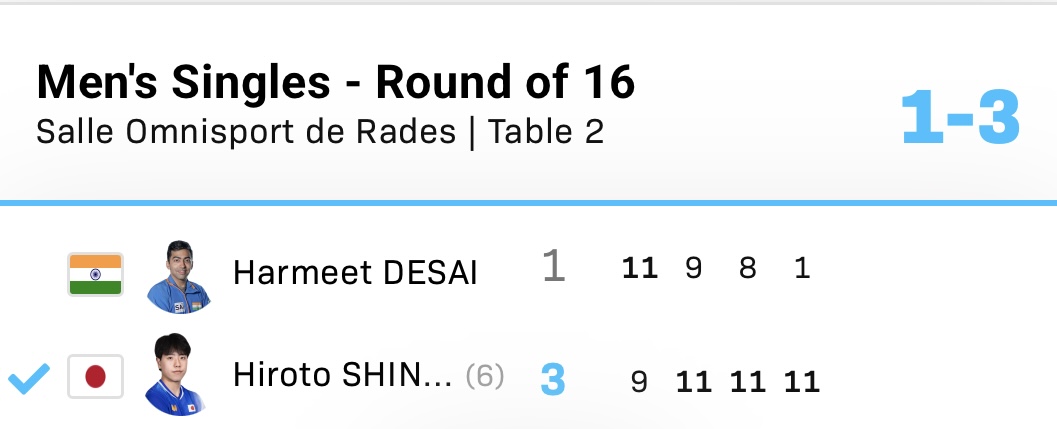1057x429 pixels.
Task: Click Desai's third game score of 8
Action: point(748,269)
